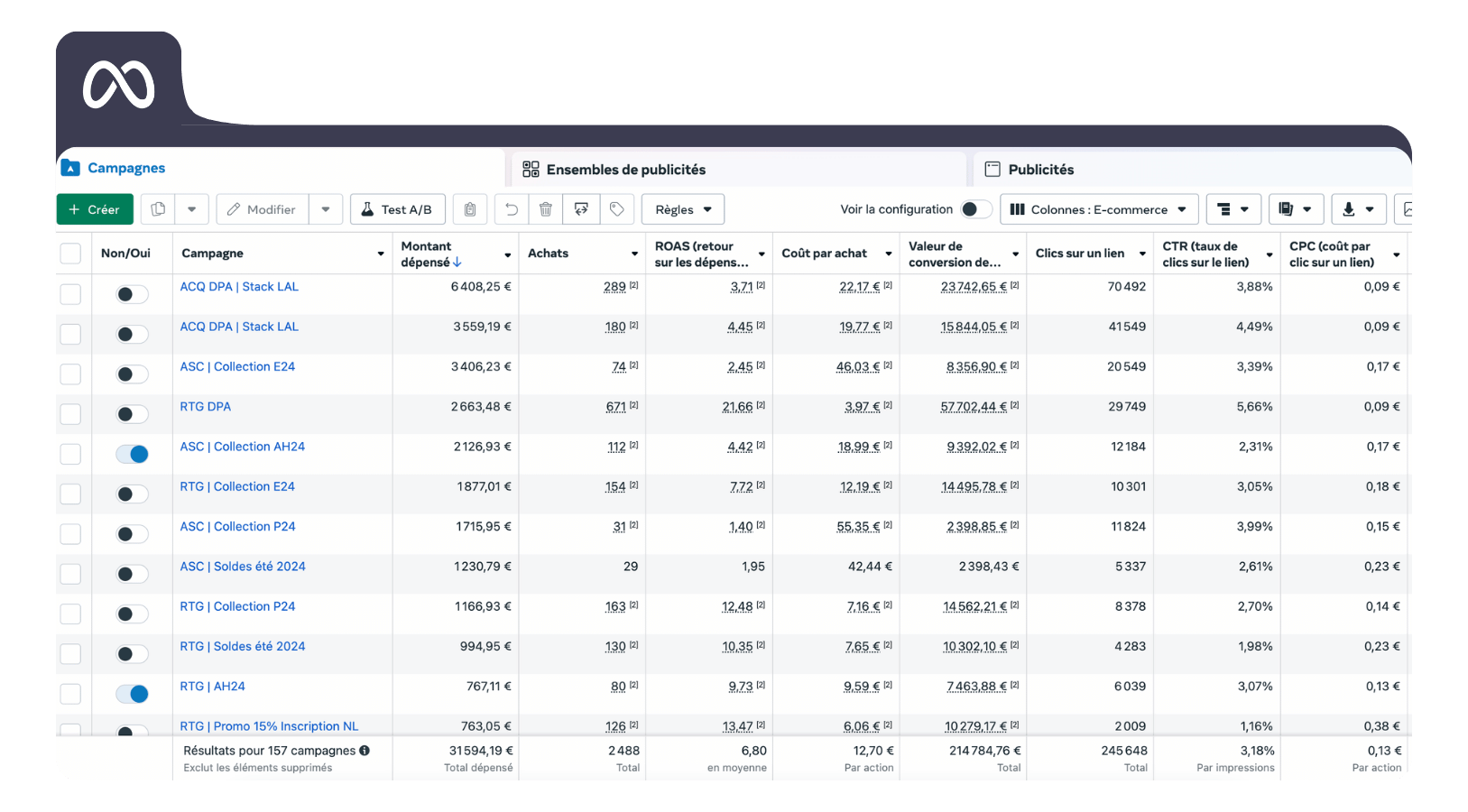Switch to the Publicités tab
This screenshot has height=812, width=1468.
pos(1040,170)
